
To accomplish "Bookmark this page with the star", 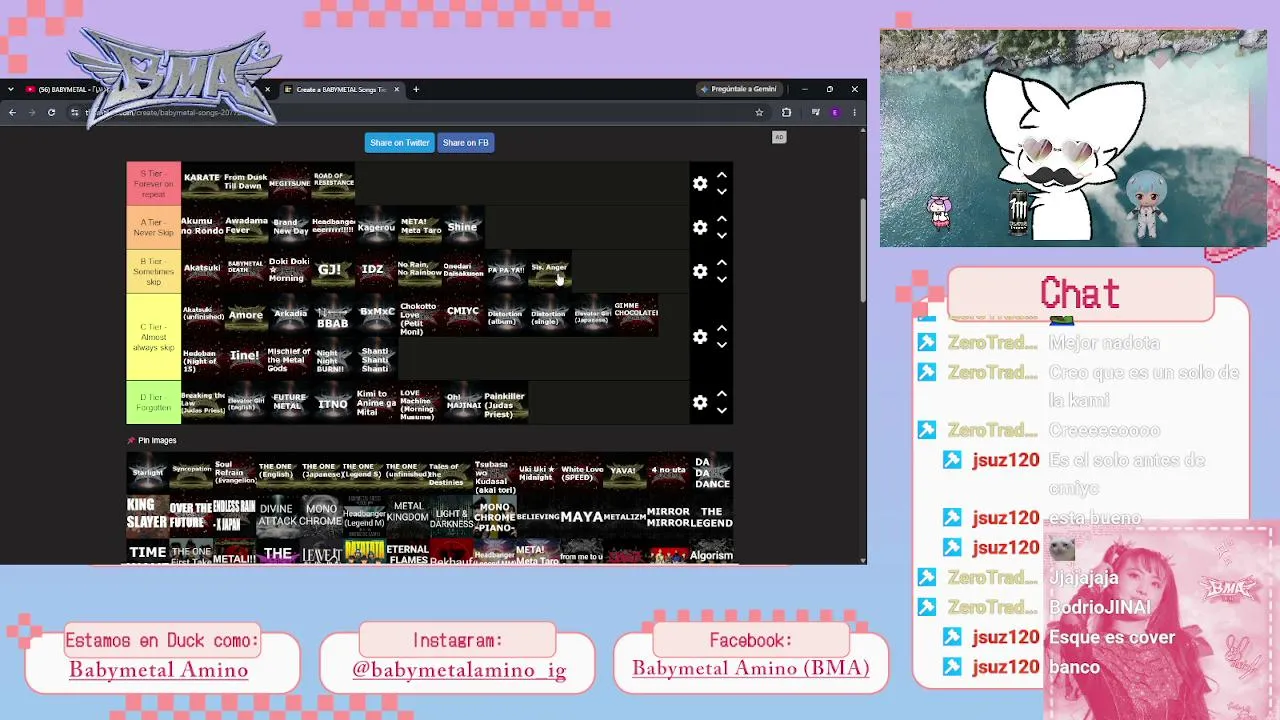I will tap(759, 112).
